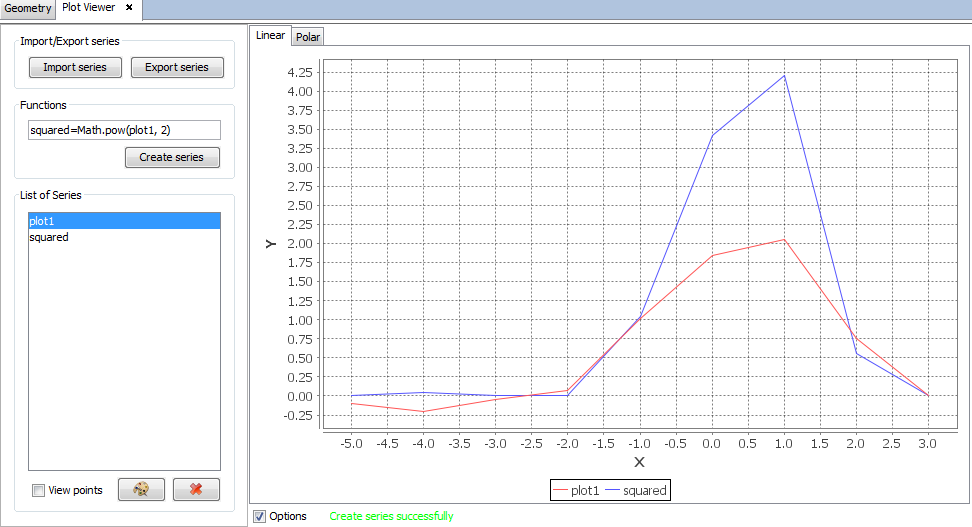This screenshot has width=972, height=527.
Task: Close the Plot Viewer tab
Action: click(x=129, y=7)
